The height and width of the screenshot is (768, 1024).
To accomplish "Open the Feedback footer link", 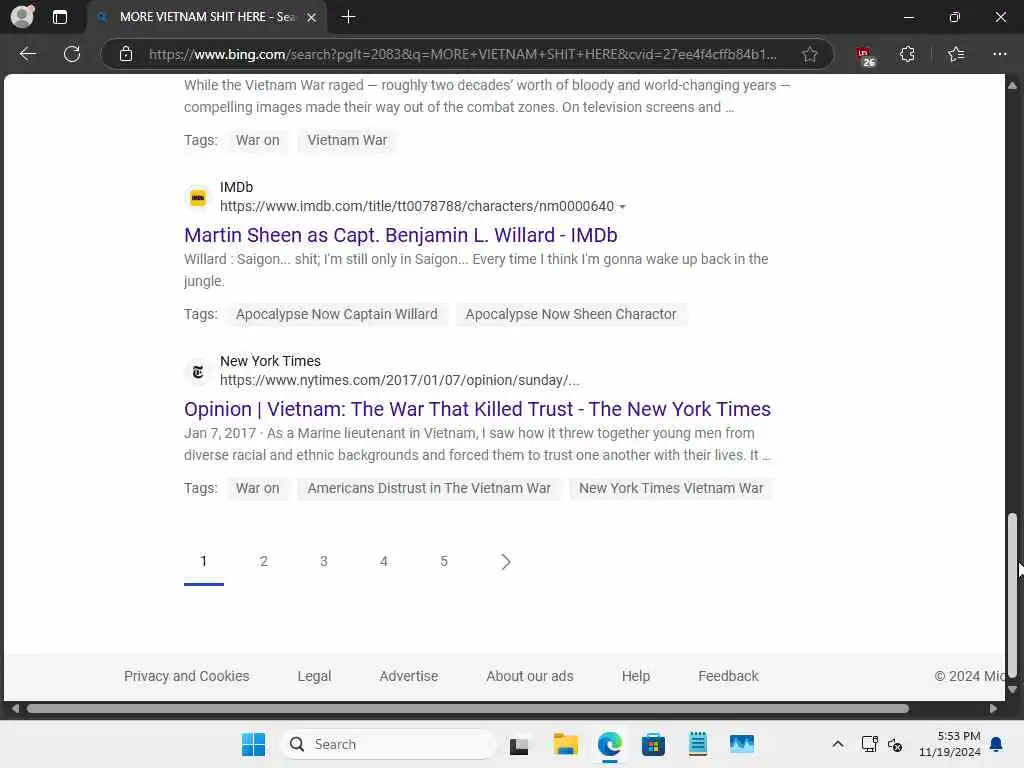I will point(728,677).
